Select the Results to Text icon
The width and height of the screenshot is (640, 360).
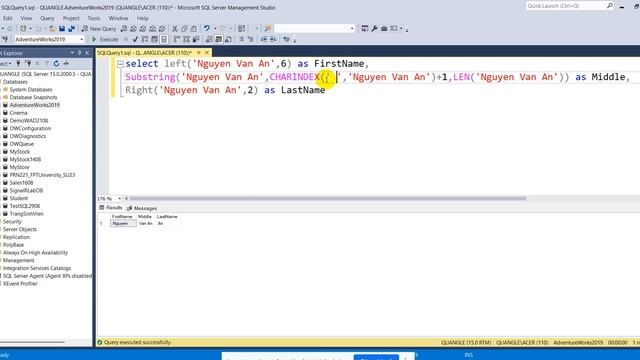tap(209, 39)
